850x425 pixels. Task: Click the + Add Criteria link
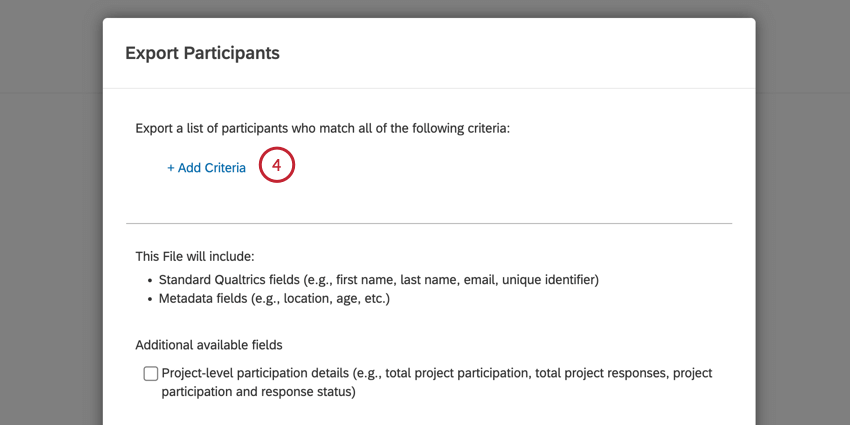(206, 168)
